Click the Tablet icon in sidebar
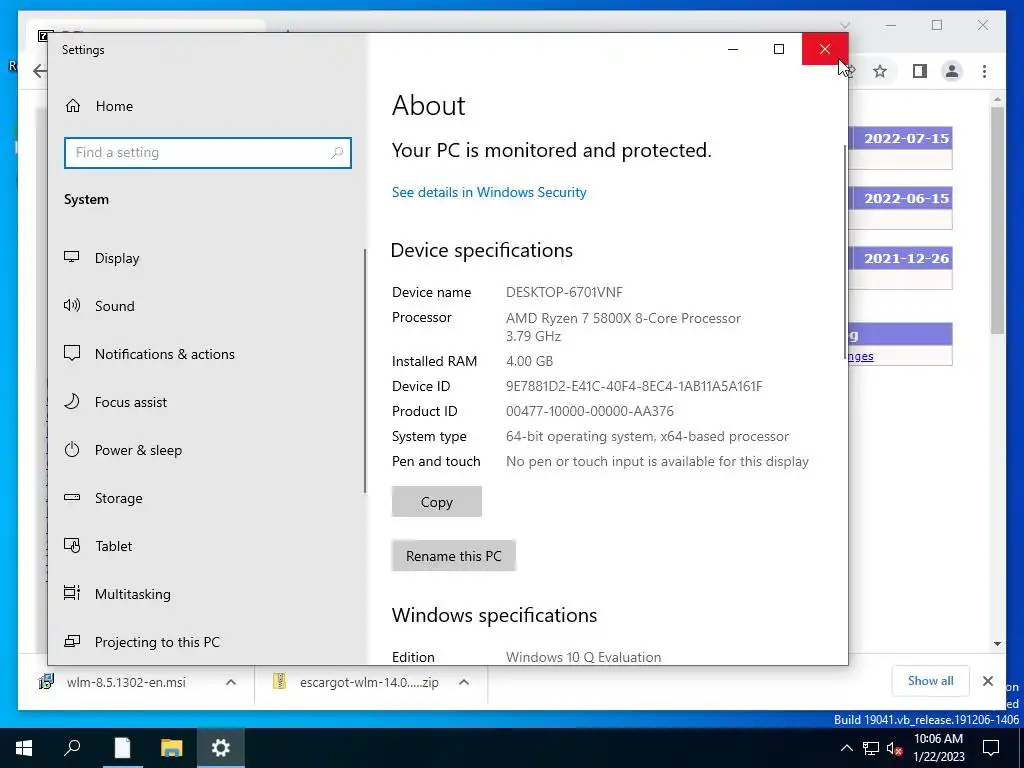 [x=72, y=545]
